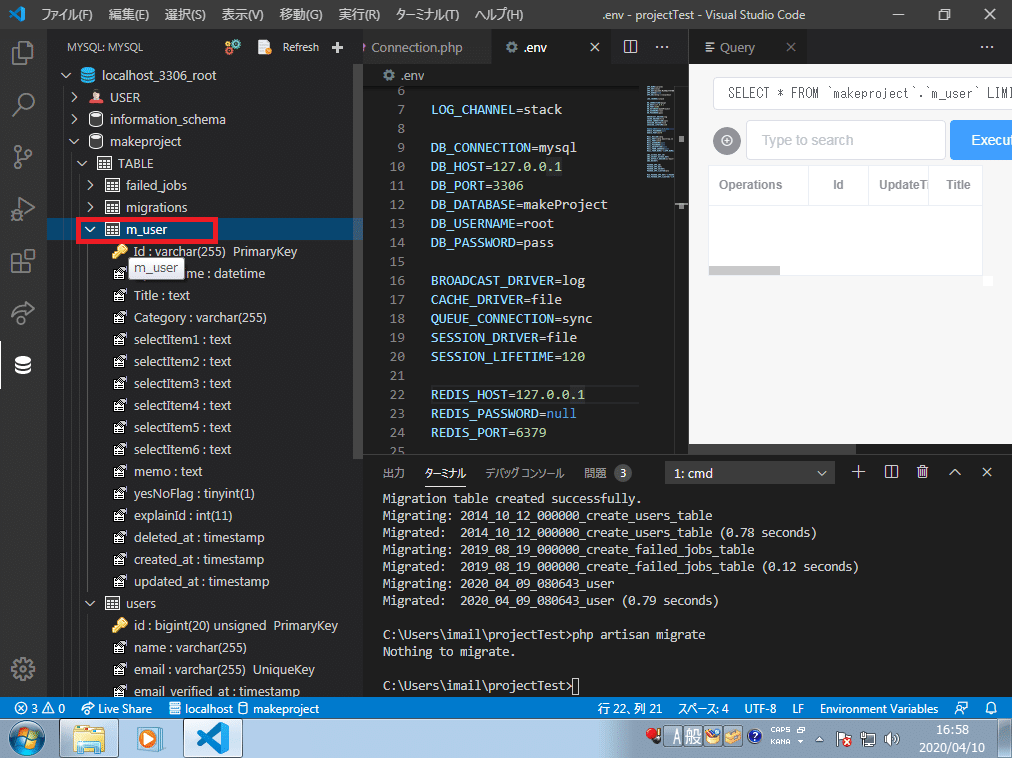Expand the failed_jobs table
Screen dimensions: 1012x758
(x=90, y=185)
